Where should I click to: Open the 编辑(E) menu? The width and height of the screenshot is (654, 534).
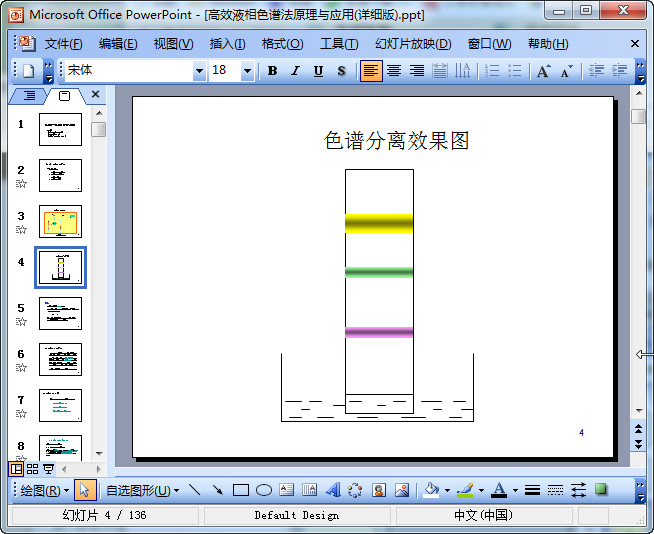(118, 43)
